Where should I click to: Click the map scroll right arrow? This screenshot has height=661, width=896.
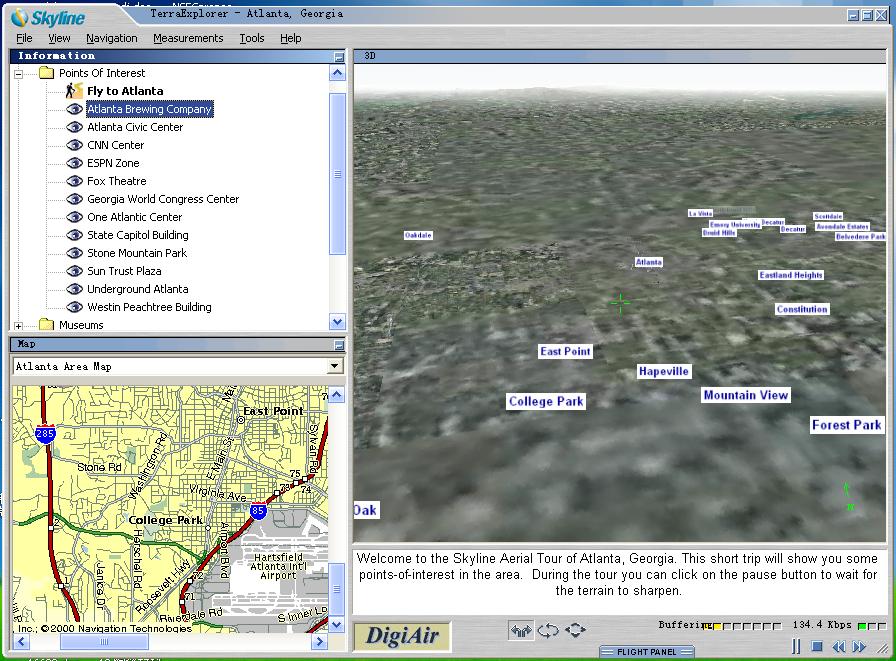tap(319, 642)
